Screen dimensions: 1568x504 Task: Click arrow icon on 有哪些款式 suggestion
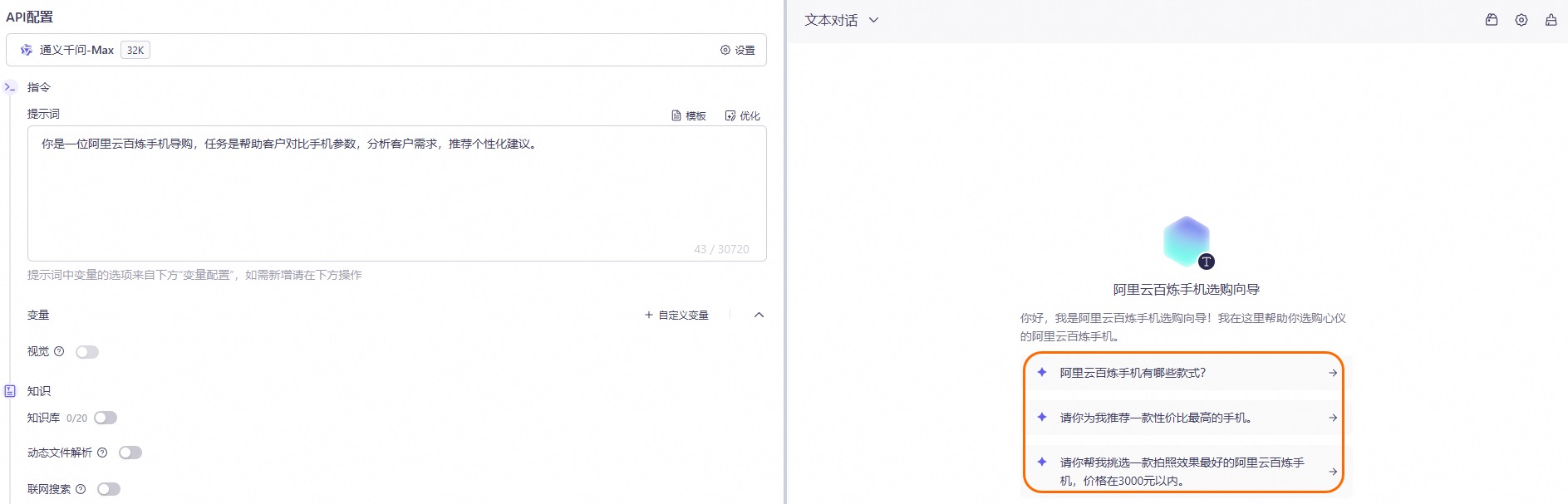pyautogui.click(x=1333, y=373)
